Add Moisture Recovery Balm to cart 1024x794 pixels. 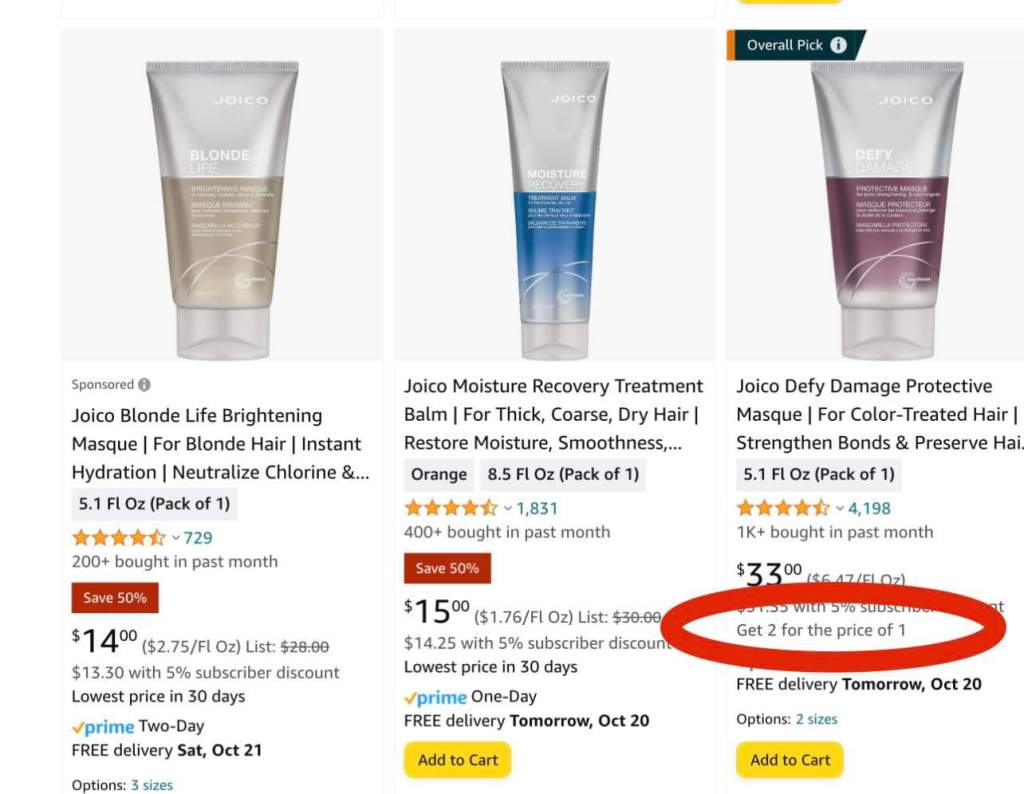click(457, 760)
